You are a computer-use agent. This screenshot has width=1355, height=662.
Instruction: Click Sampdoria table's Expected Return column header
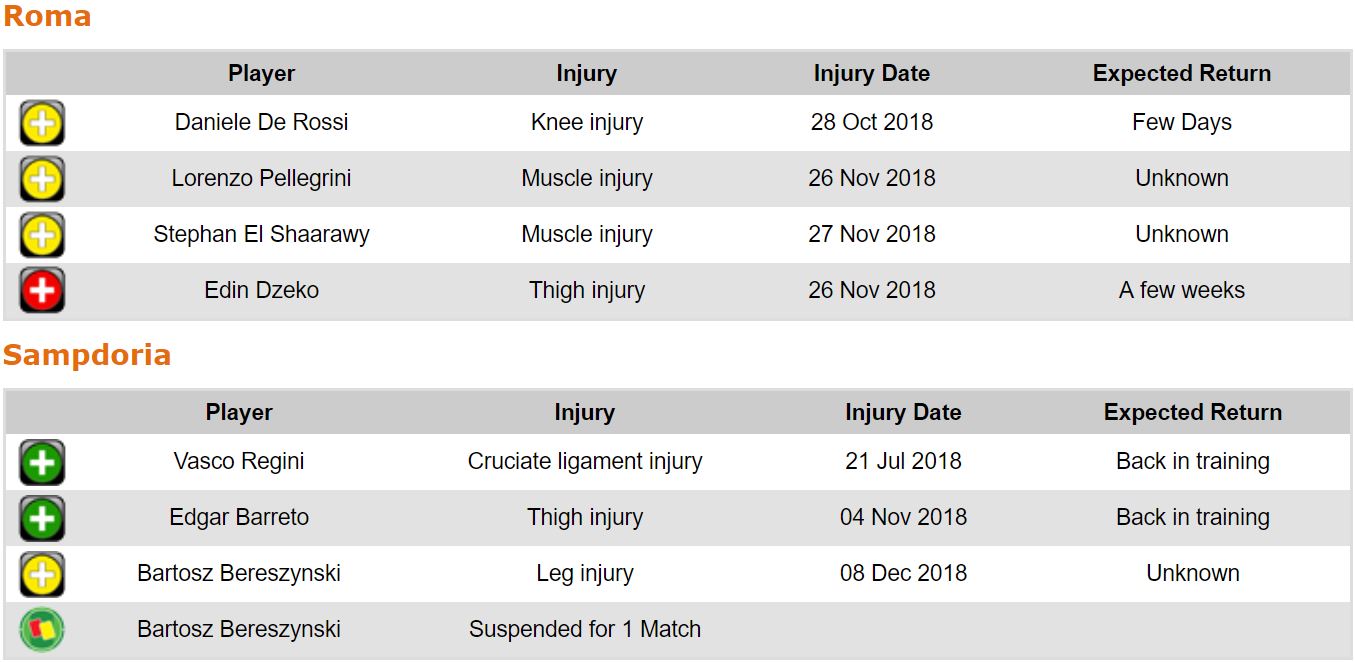pyautogui.click(x=1192, y=412)
